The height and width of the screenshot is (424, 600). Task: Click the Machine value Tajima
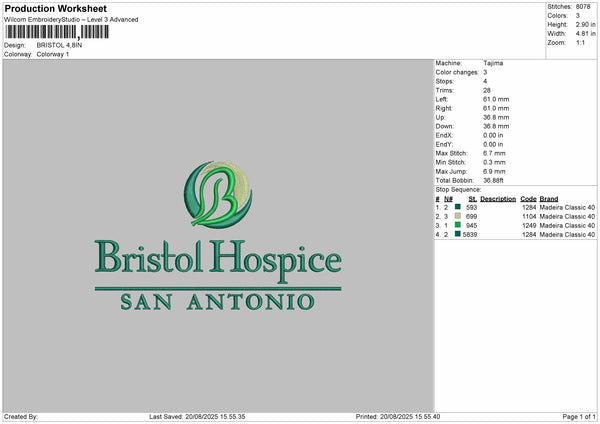point(493,63)
